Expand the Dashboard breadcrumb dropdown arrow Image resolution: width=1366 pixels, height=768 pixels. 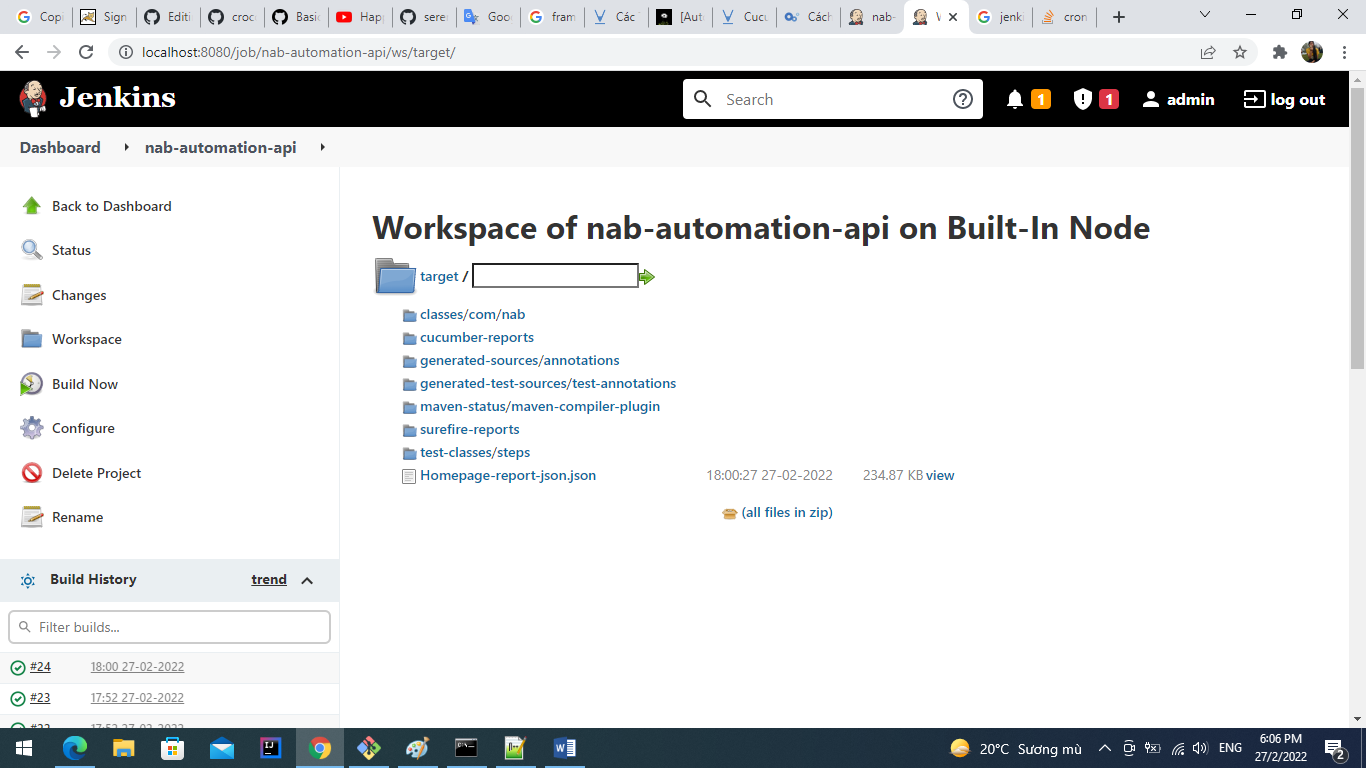(126, 147)
